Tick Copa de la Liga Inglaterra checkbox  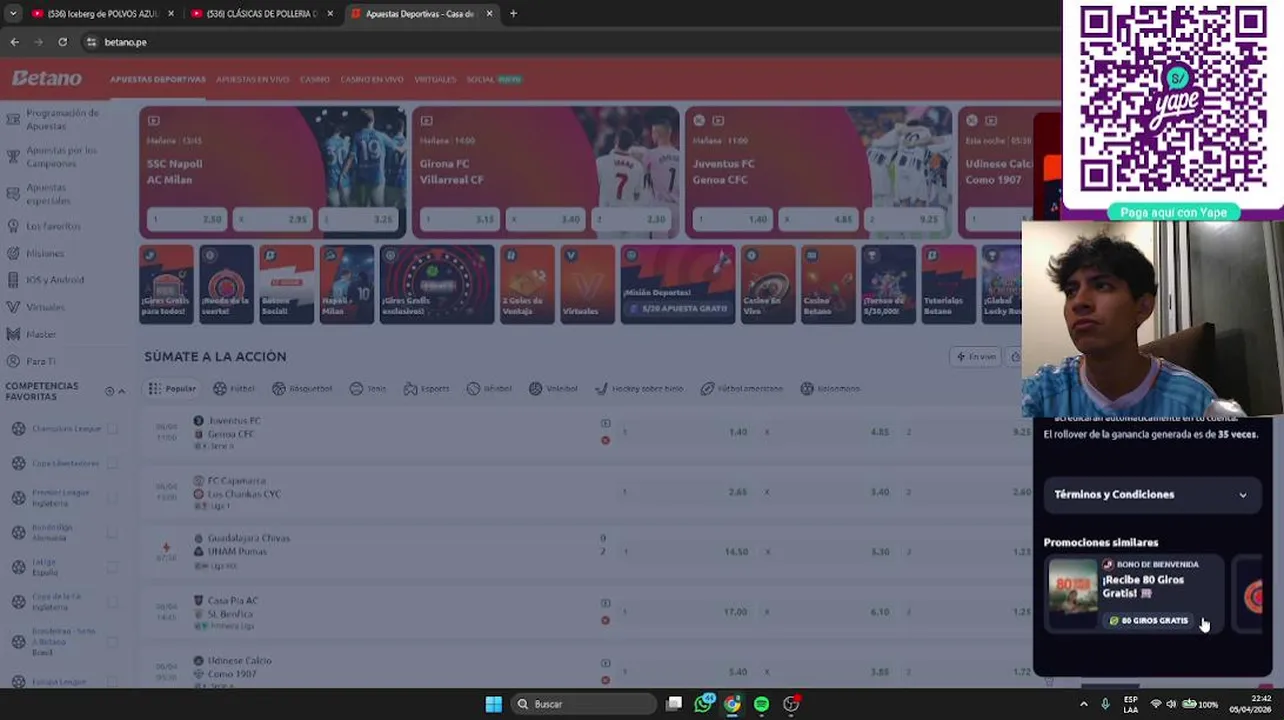click(112, 601)
